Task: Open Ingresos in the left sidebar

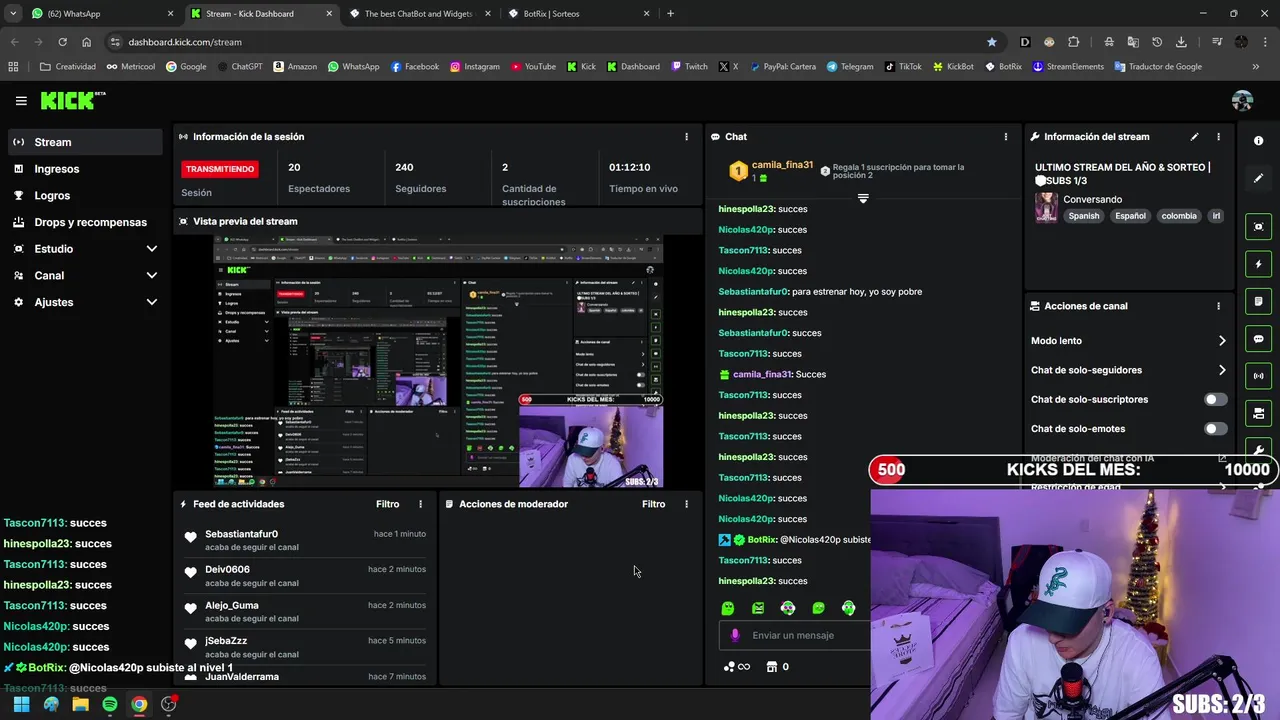Action: (84, 169)
